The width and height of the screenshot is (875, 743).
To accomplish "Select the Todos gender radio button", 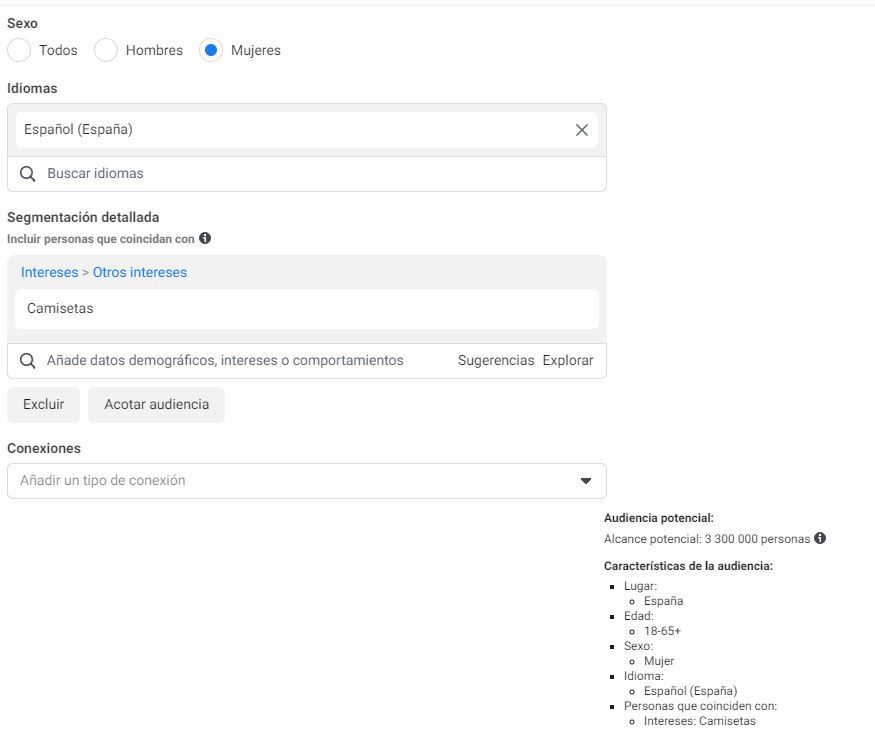I will pos(19,50).
